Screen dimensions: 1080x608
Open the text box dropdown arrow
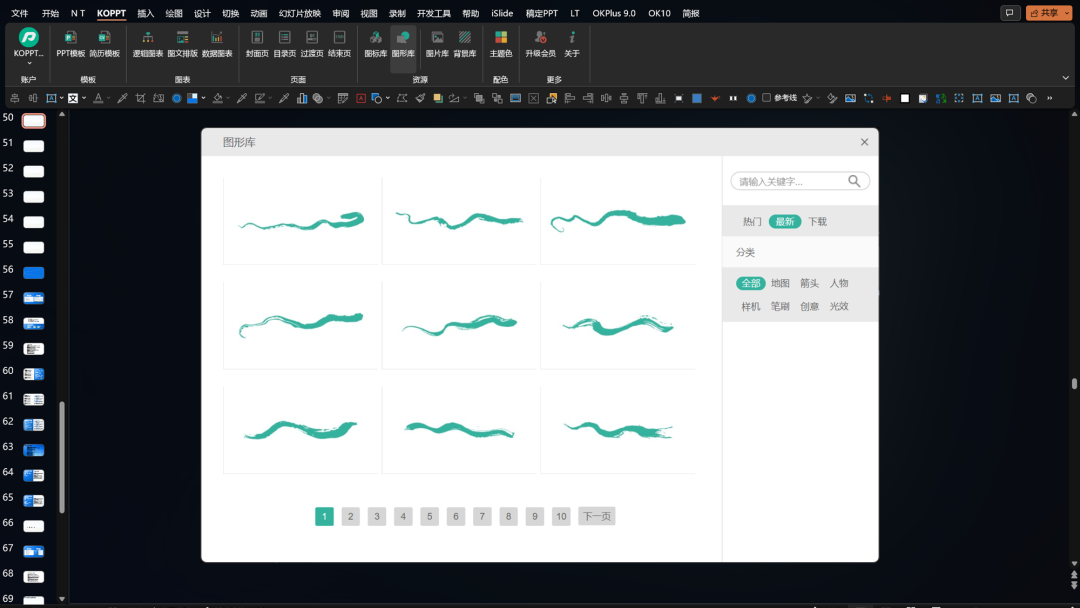click(61, 98)
